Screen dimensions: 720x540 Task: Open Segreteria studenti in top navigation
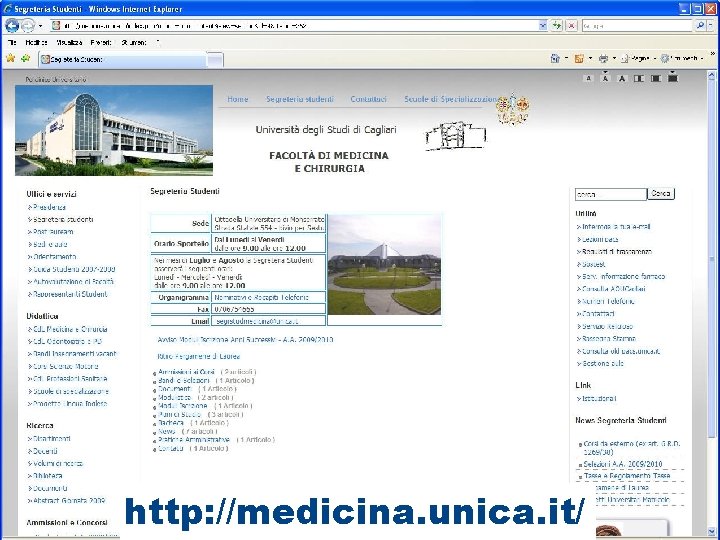[300, 99]
